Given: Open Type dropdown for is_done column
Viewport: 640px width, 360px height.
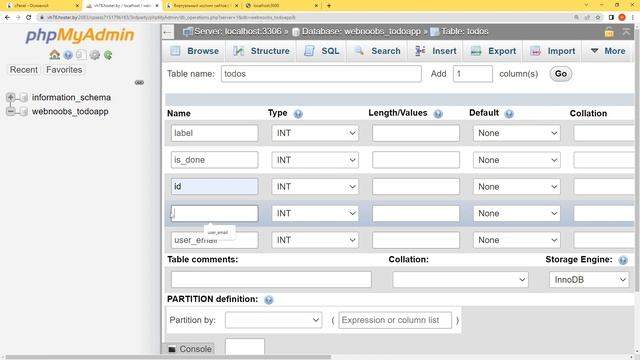Looking at the screenshot, I should [315, 160].
